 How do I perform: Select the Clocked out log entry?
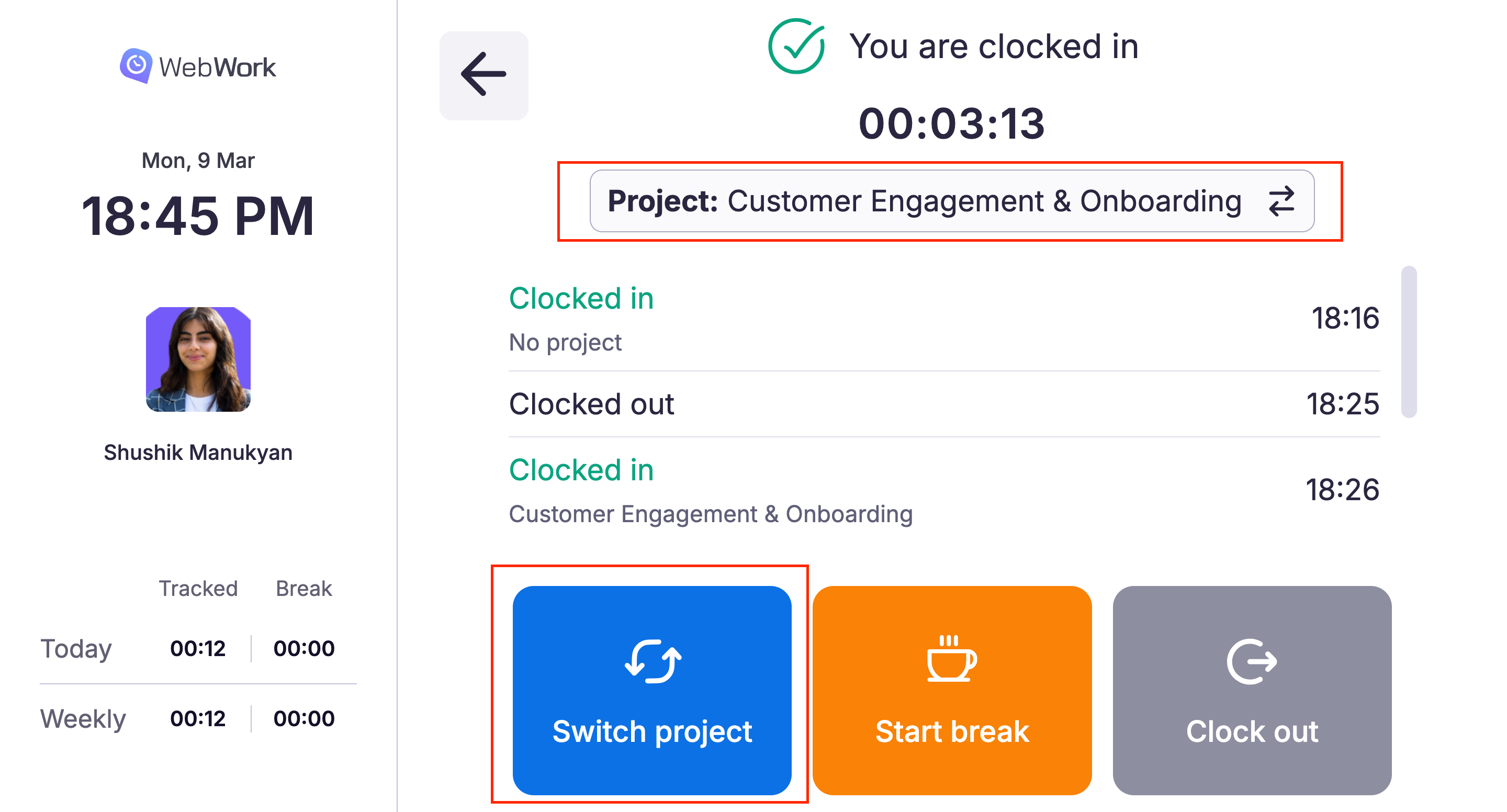click(943, 404)
